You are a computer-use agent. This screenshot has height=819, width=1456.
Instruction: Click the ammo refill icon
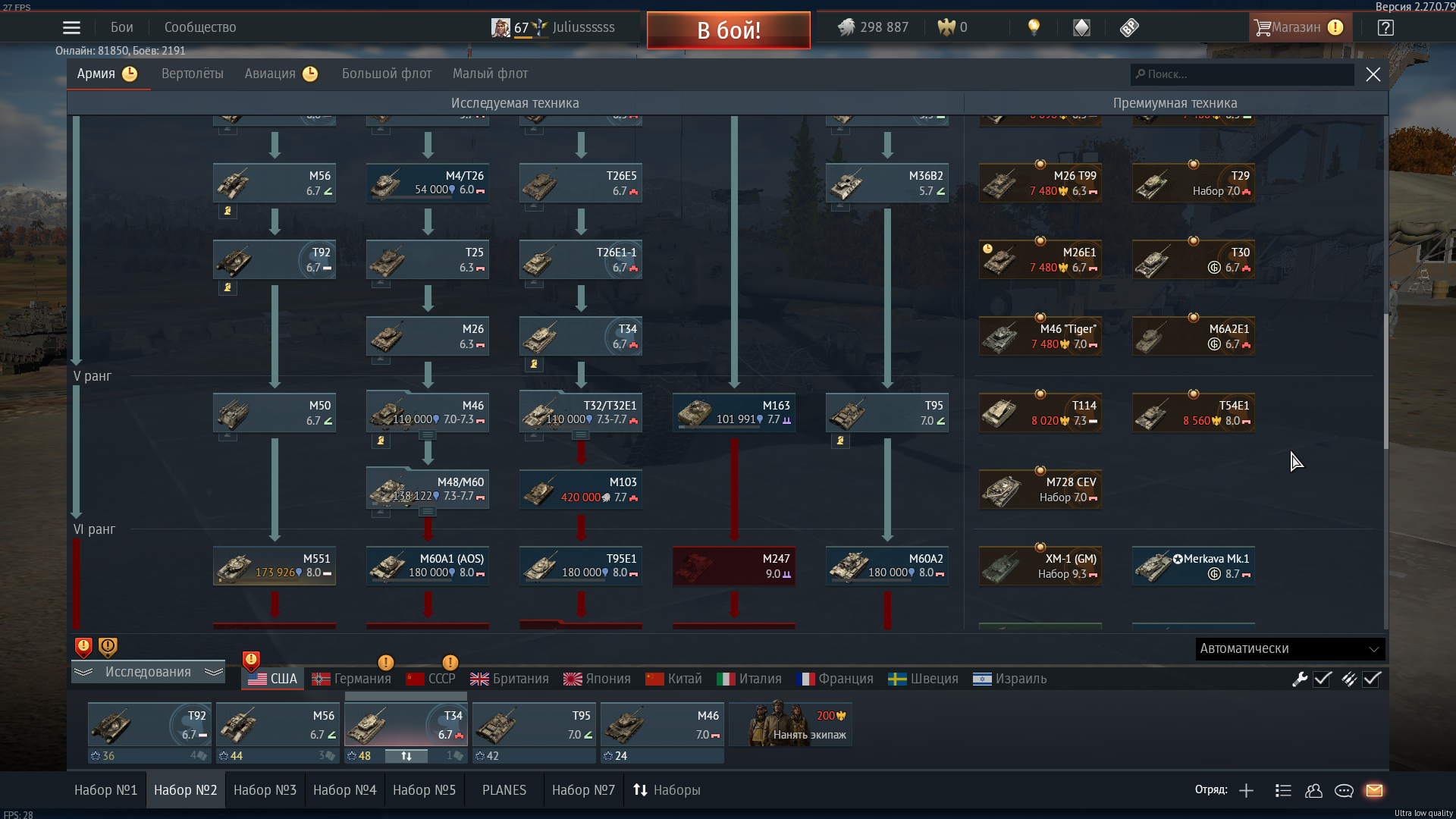pos(1349,679)
